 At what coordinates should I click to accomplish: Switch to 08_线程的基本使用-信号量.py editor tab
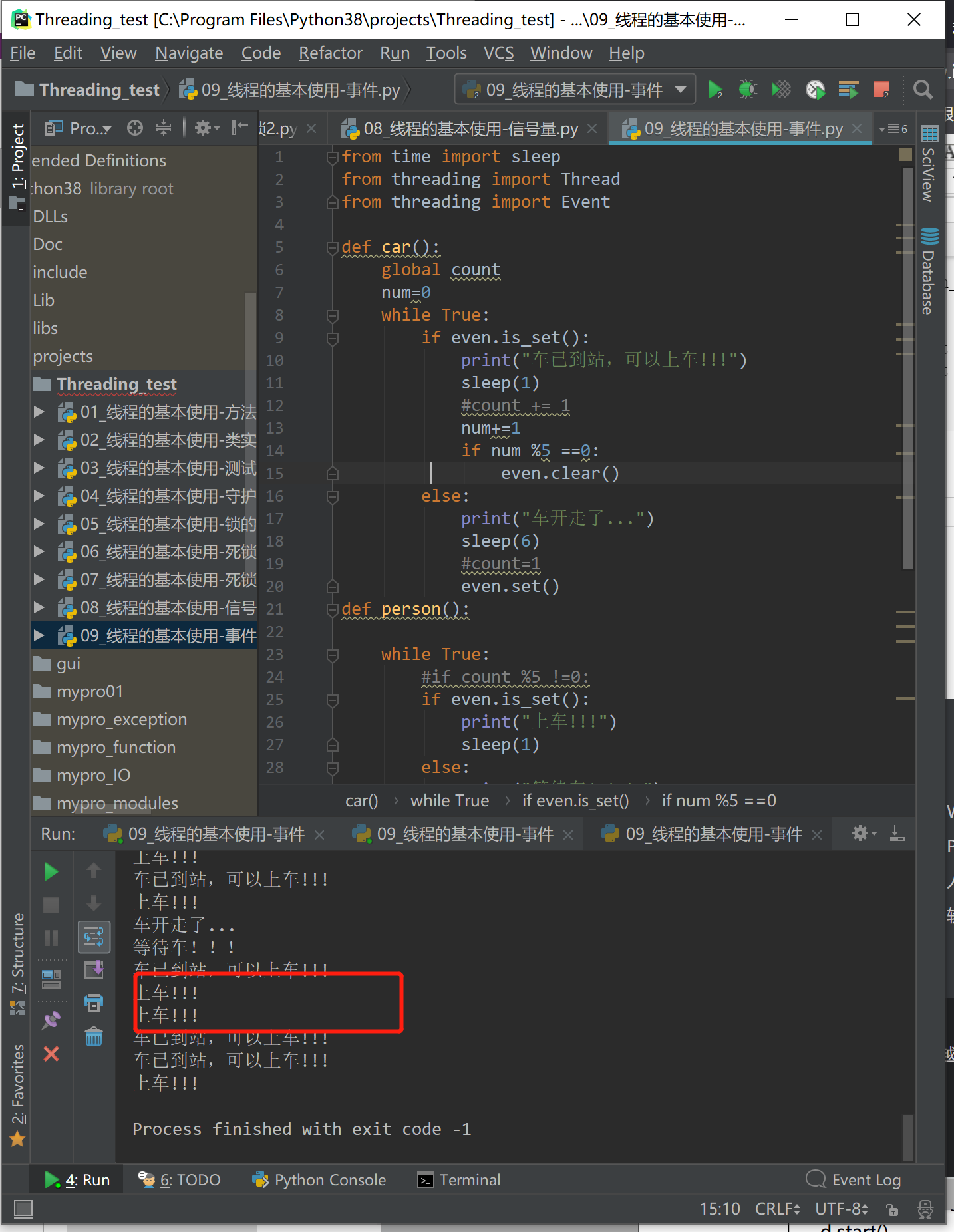[x=469, y=128]
